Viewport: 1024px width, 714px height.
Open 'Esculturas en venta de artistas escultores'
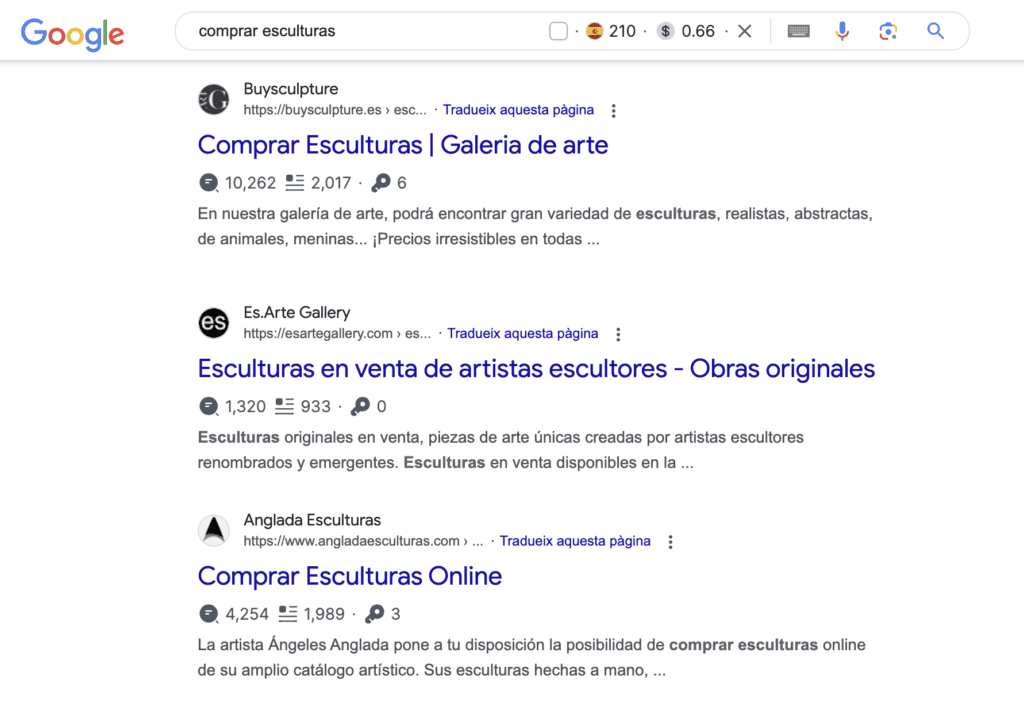536,368
